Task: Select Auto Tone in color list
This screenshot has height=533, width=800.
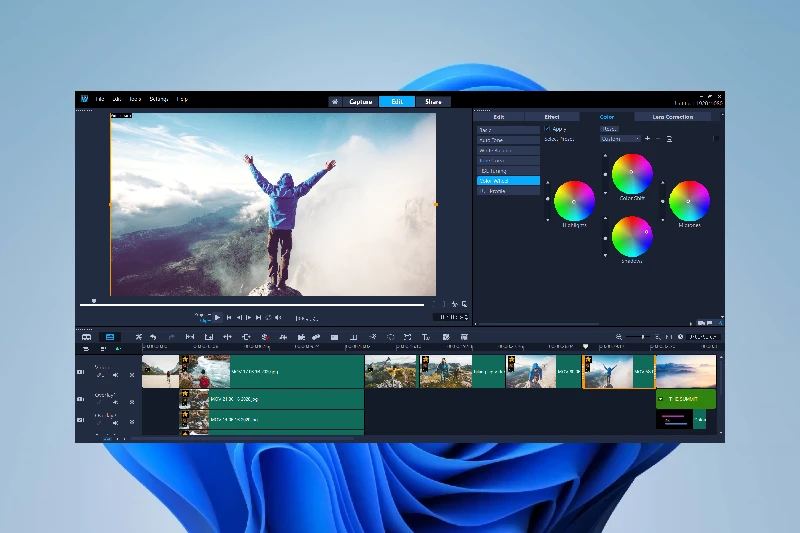Action: [x=508, y=140]
